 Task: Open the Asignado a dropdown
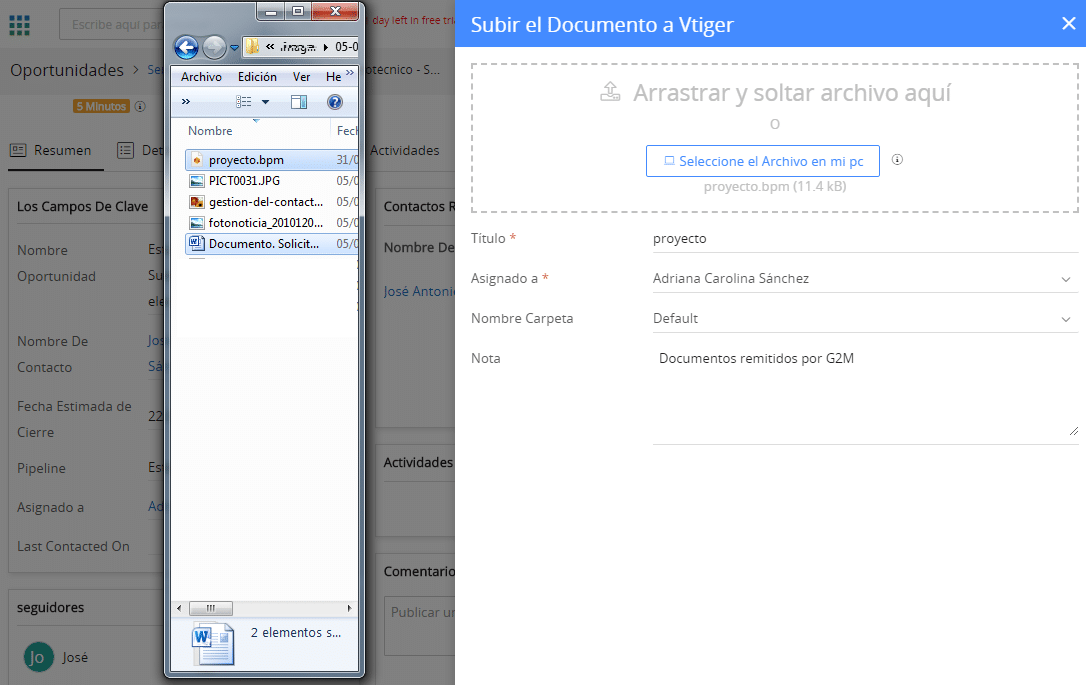coord(865,278)
